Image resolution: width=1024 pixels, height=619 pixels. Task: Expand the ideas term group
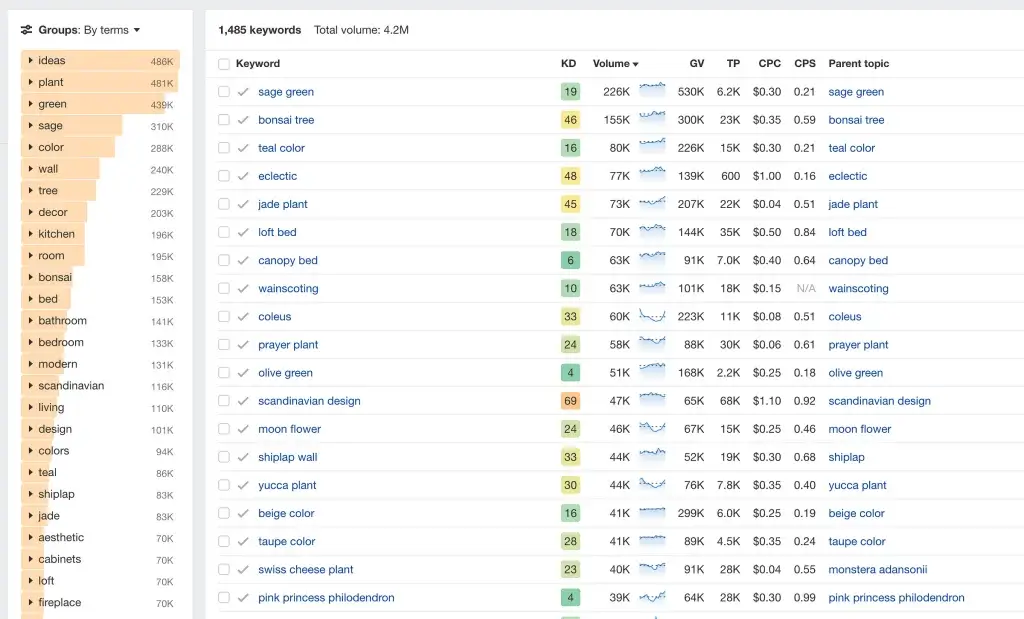30,61
